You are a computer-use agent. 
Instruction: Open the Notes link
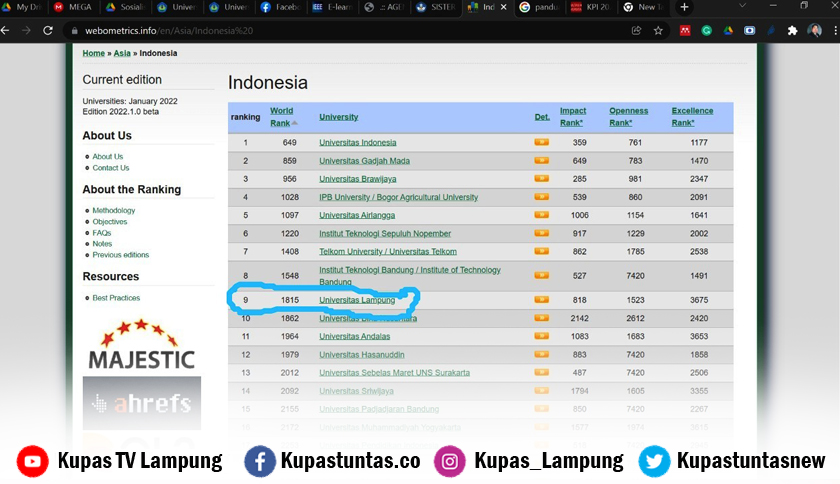click(102, 243)
